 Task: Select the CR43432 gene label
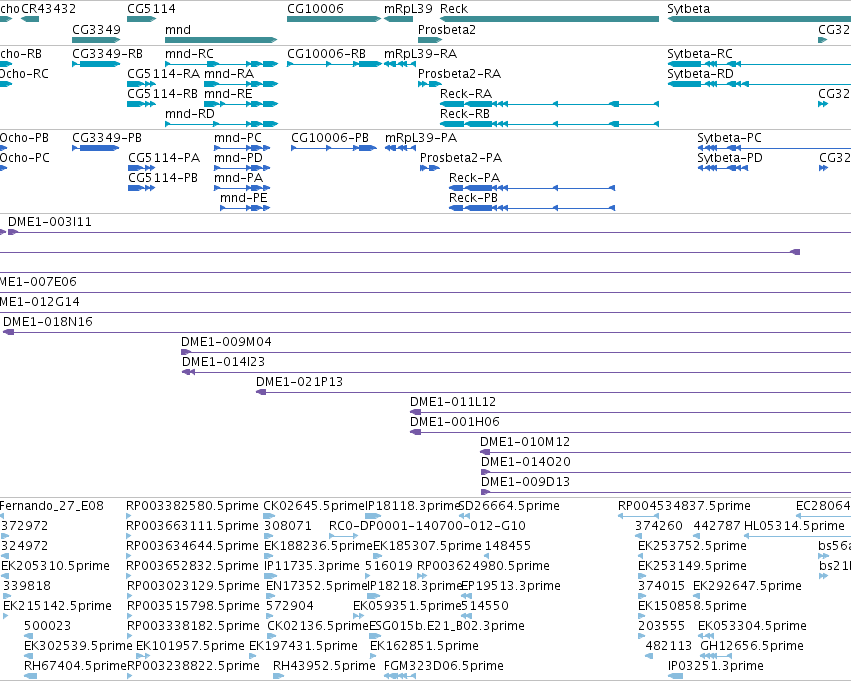tap(48, 9)
